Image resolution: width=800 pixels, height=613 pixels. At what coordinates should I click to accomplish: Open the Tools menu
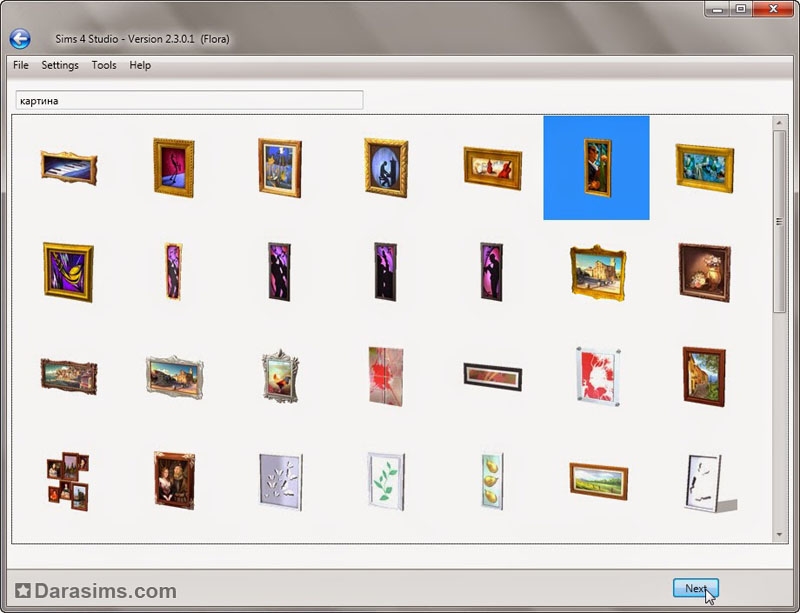pos(104,65)
